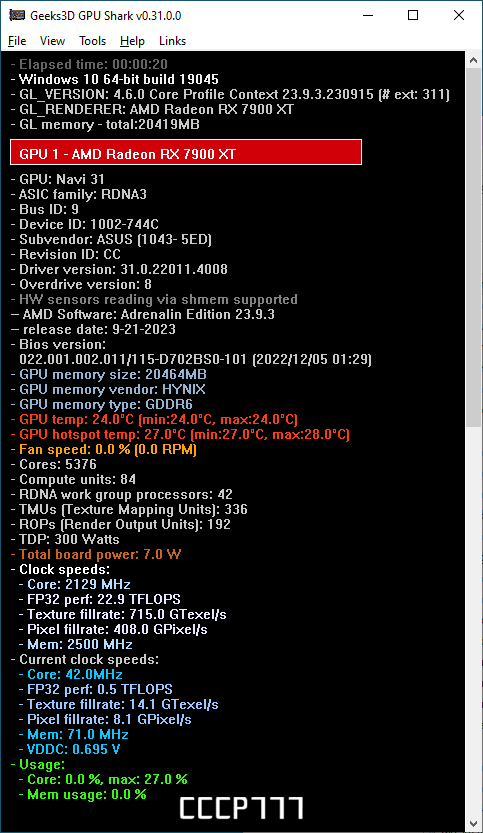Open the Links menu
The width and height of the screenshot is (483, 833).
point(172,41)
